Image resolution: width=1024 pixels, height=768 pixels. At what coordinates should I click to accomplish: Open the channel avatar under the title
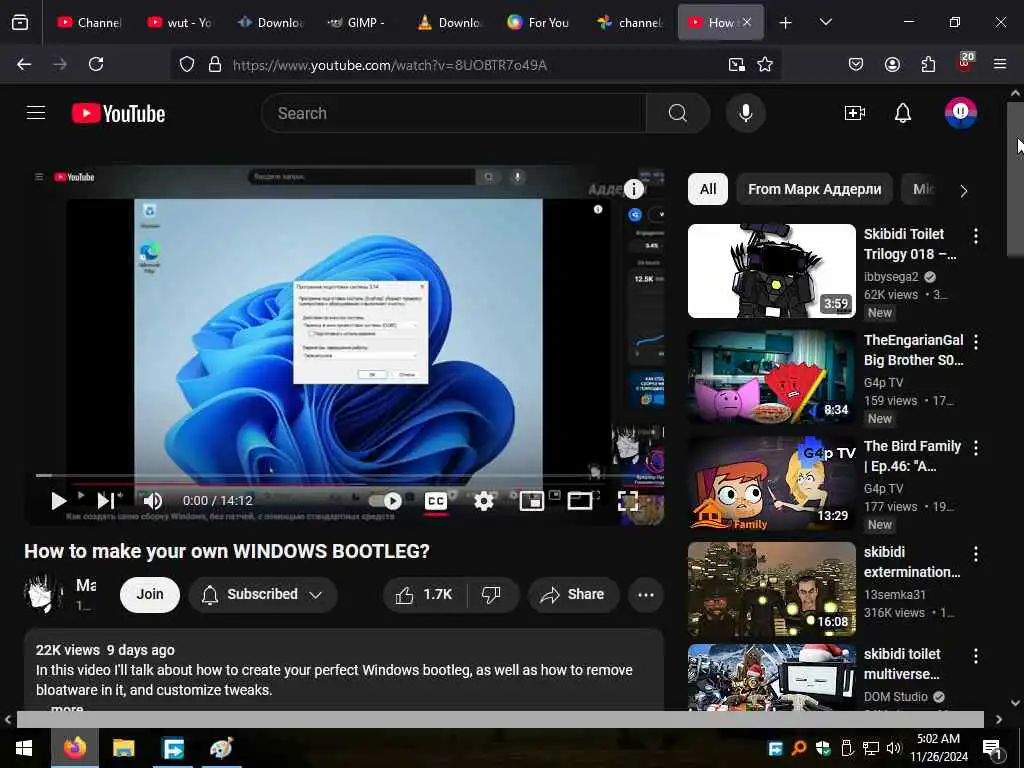point(42,593)
